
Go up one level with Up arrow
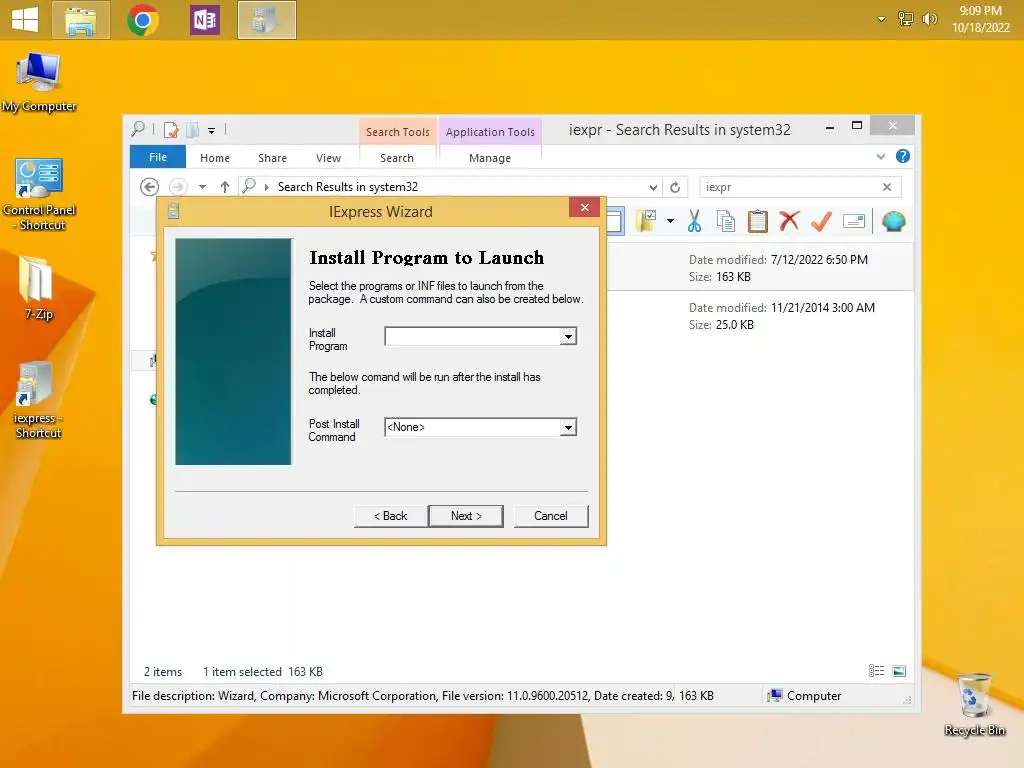pos(225,187)
